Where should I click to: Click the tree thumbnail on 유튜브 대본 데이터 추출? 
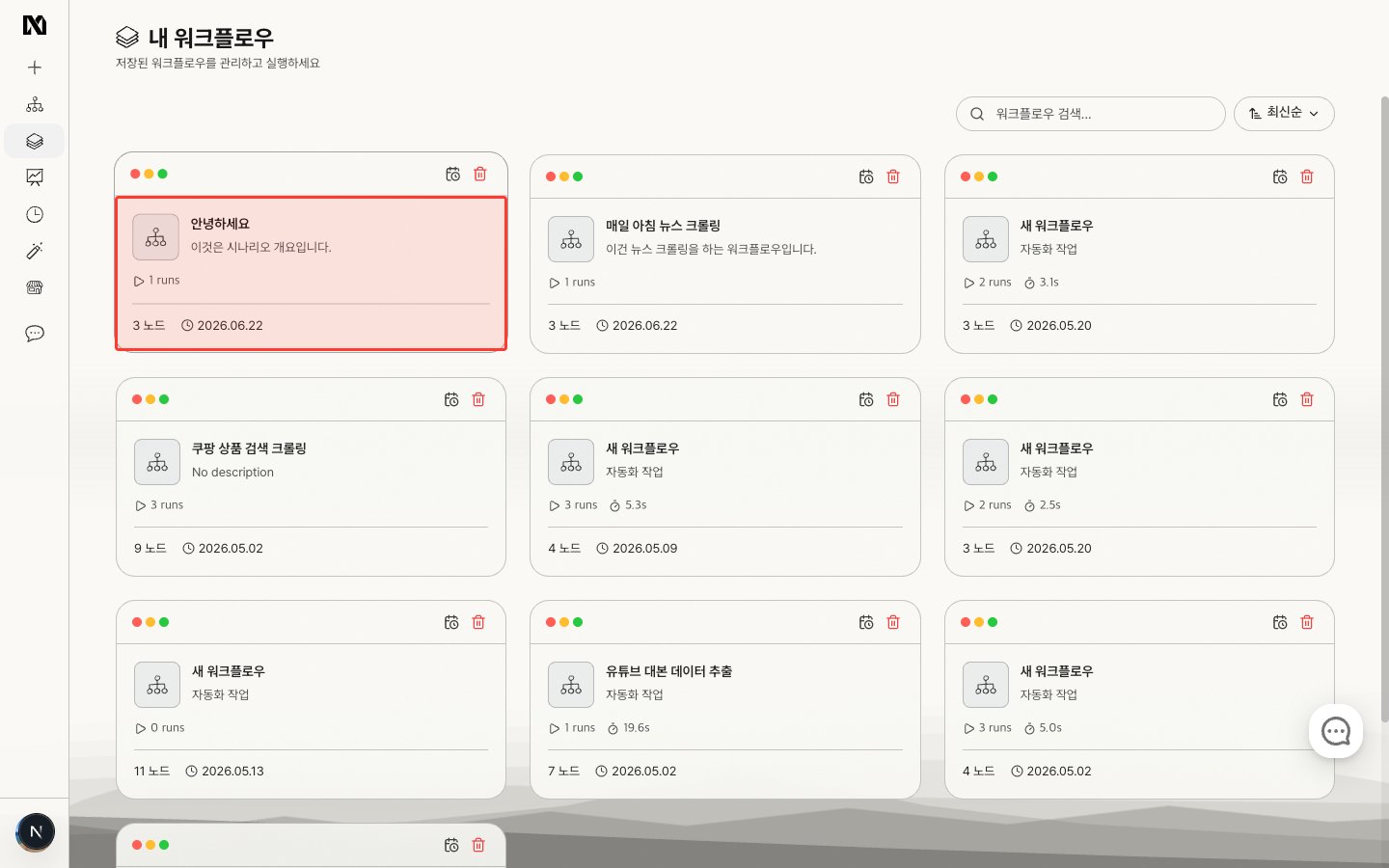pos(571,685)
